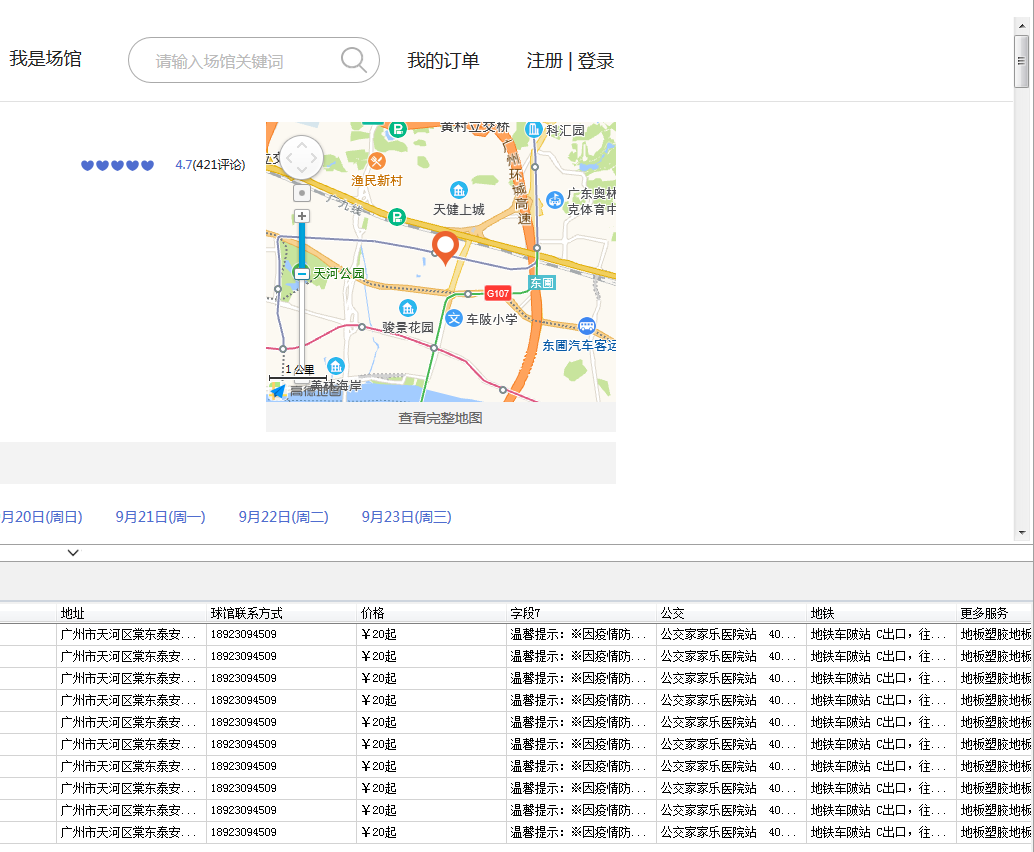Click the 东圃汽车客运 bus station icon
Screen dimensions: 1034x852
click(x=586, y=325)
